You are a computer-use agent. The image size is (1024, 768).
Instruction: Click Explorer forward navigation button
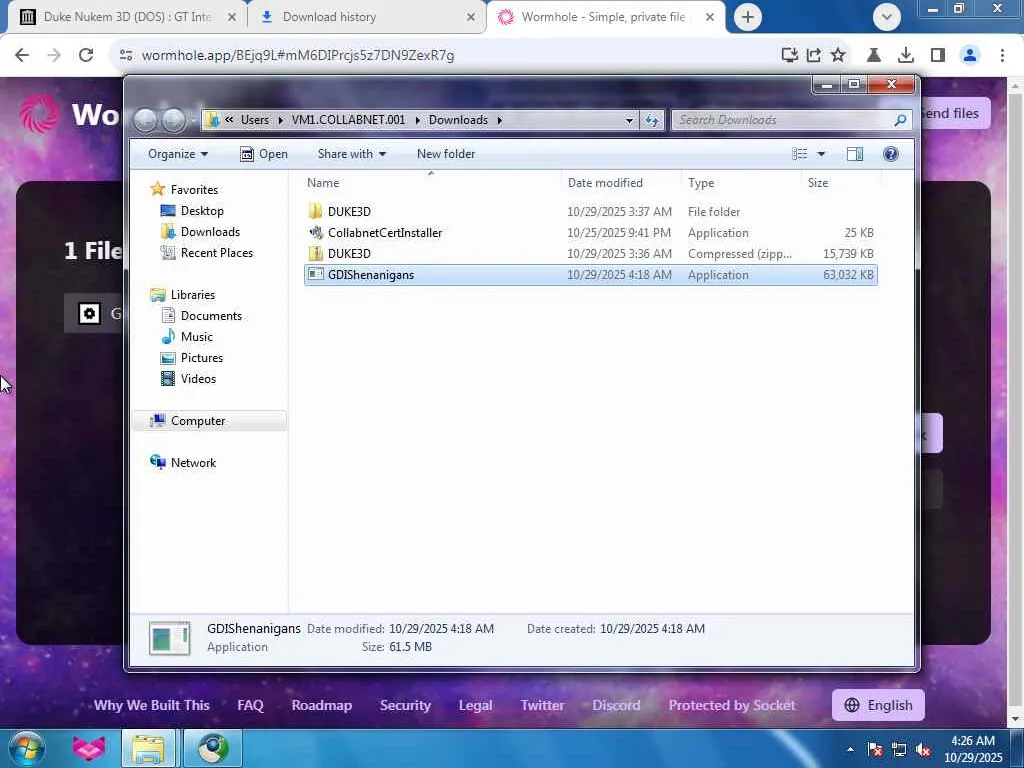tap(174, 120)
